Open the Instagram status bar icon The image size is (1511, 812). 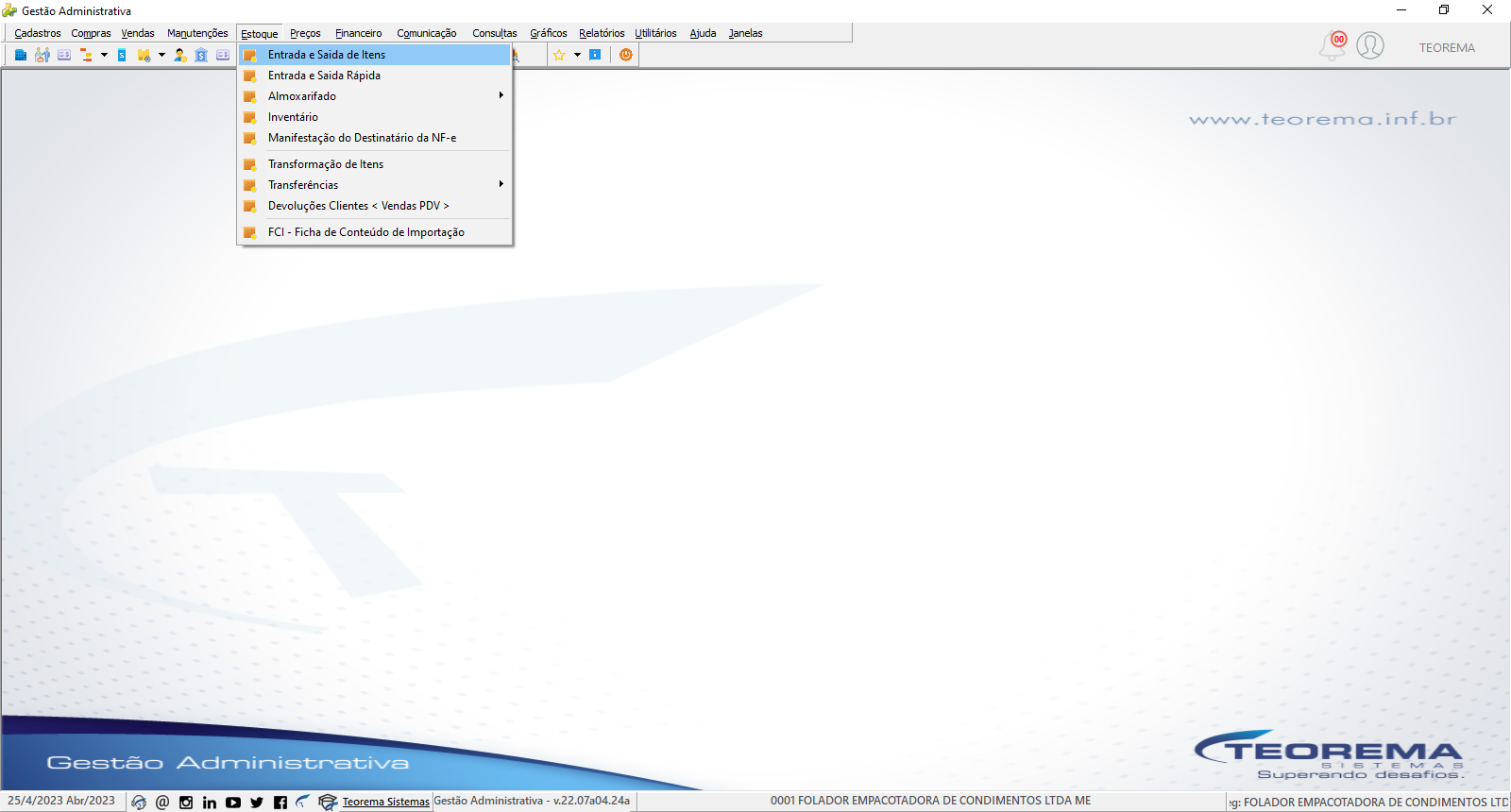[x=186, y=802]
